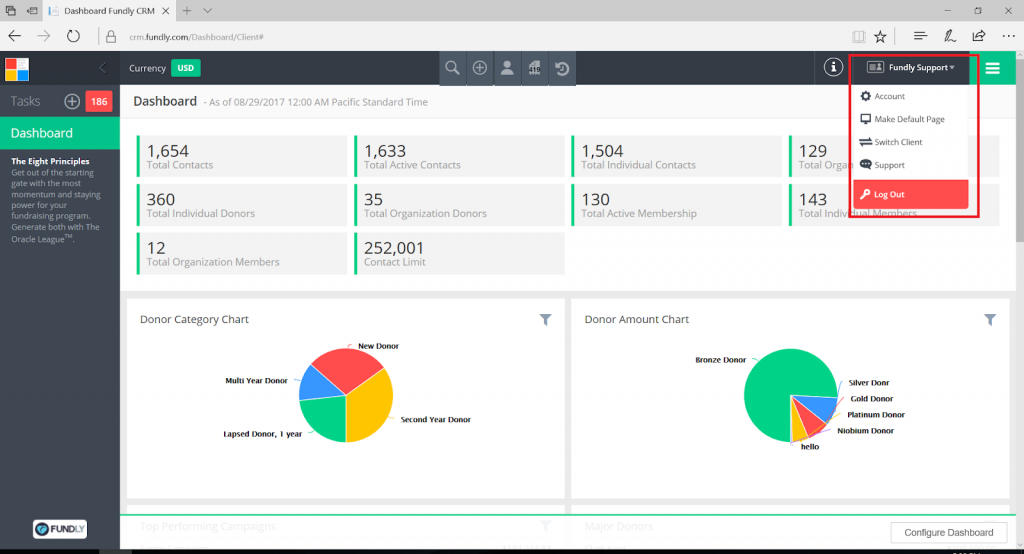Click the colorful app logo
Viewport: 1024px width, 554px height.
point(17,69)
